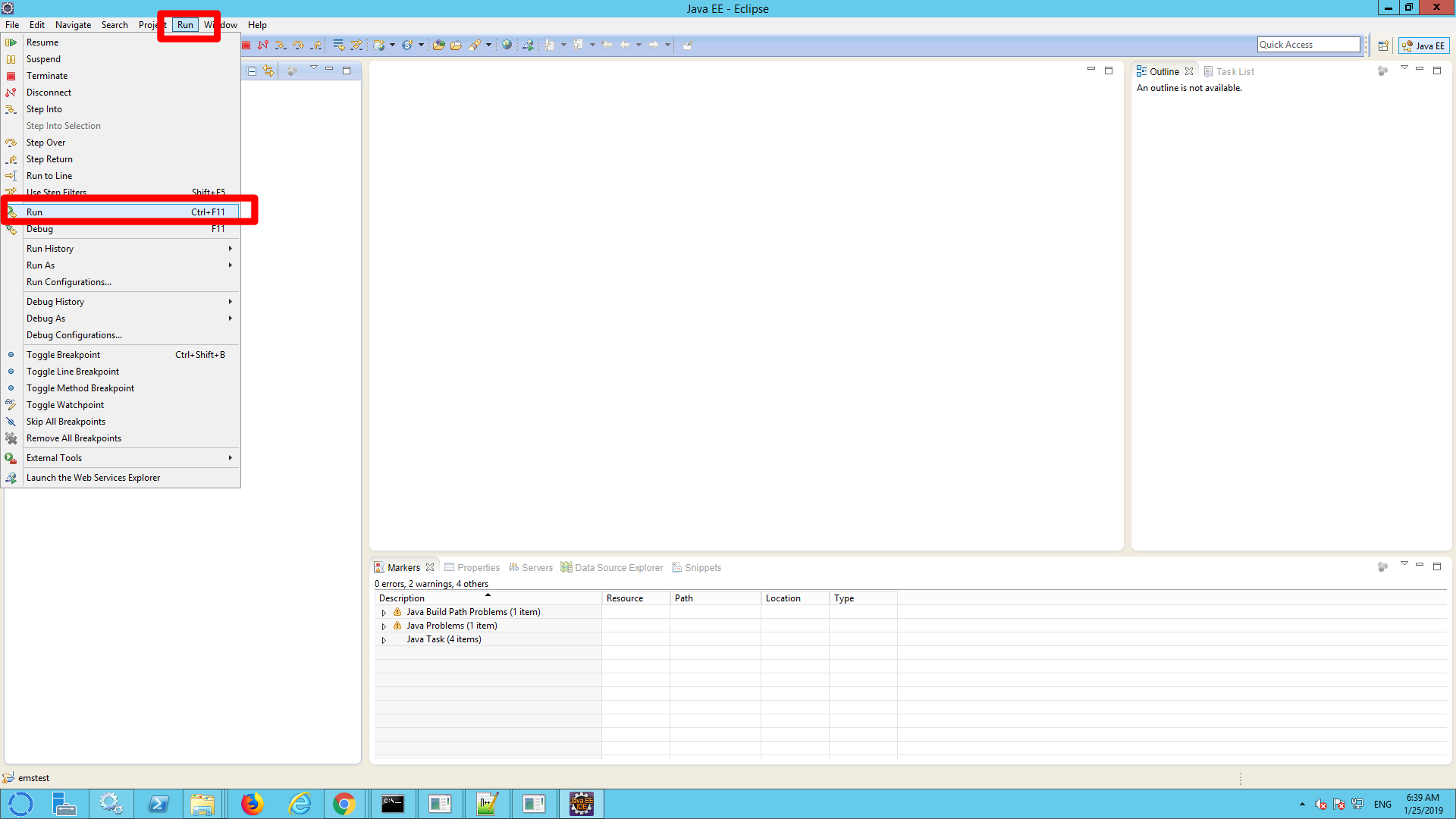Click the Drop to Frame toolbar icon
Screen dimensions: 1456x819
(339, 45)
